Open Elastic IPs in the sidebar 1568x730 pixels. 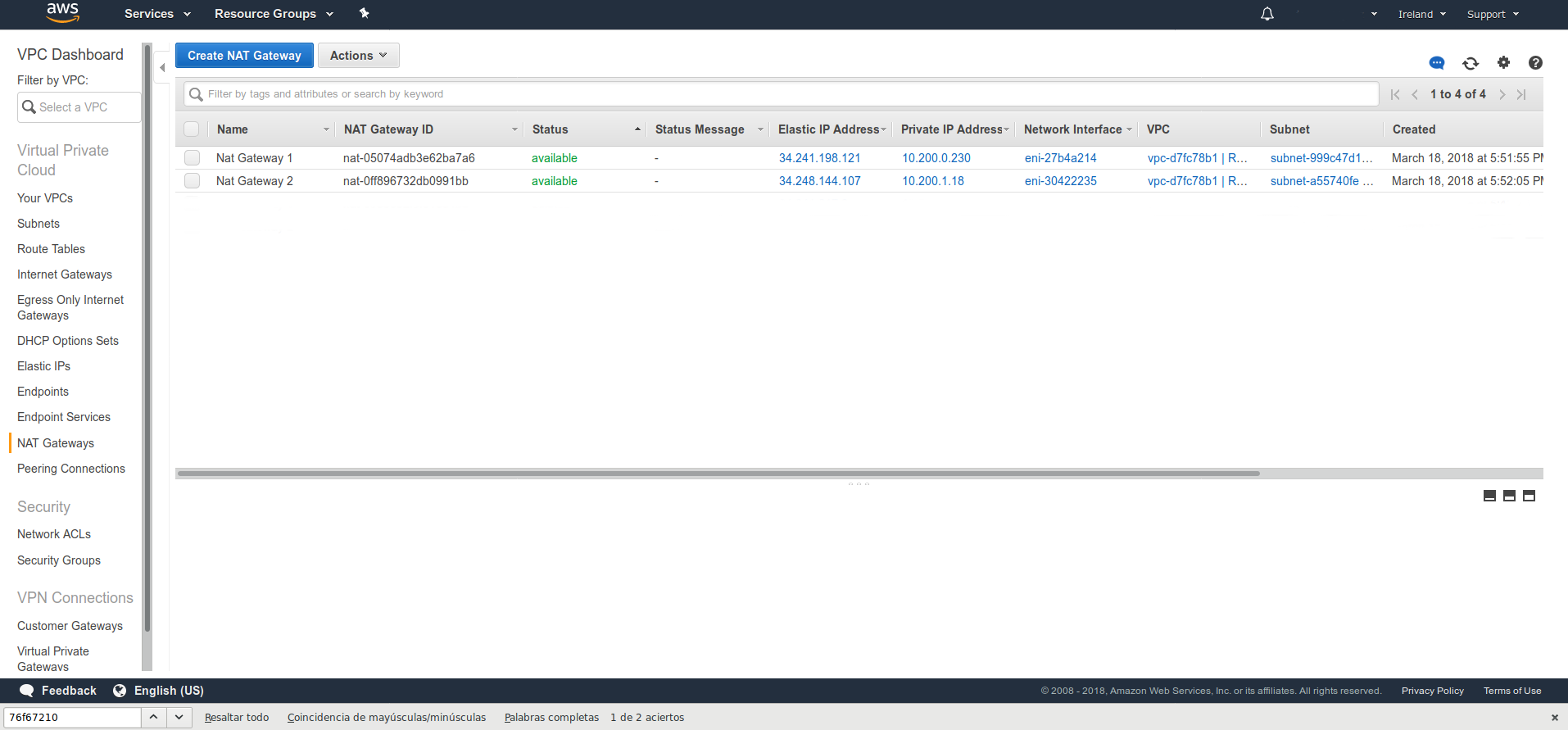43,366
